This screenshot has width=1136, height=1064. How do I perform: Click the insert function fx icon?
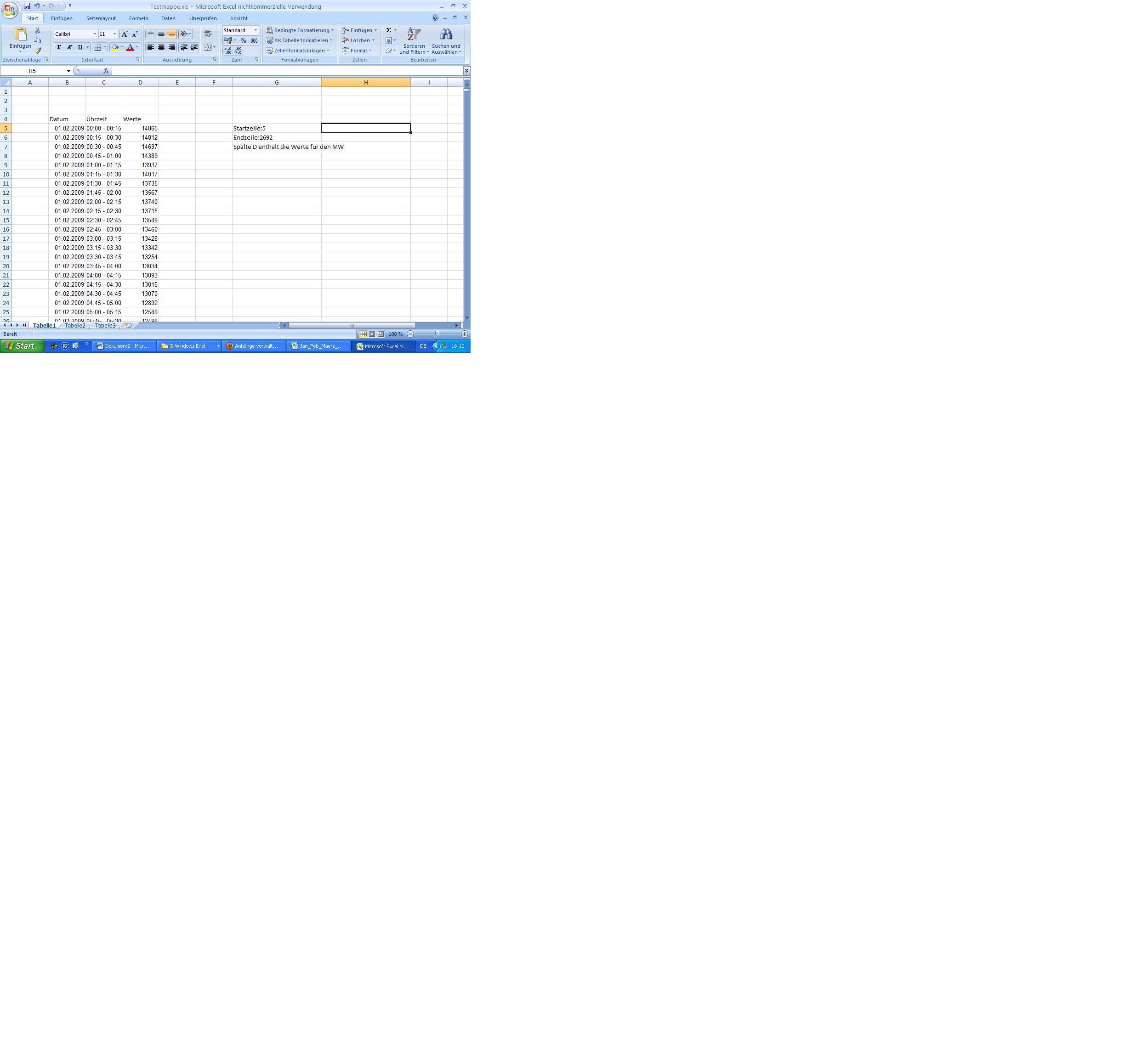[x=106, y=71]
